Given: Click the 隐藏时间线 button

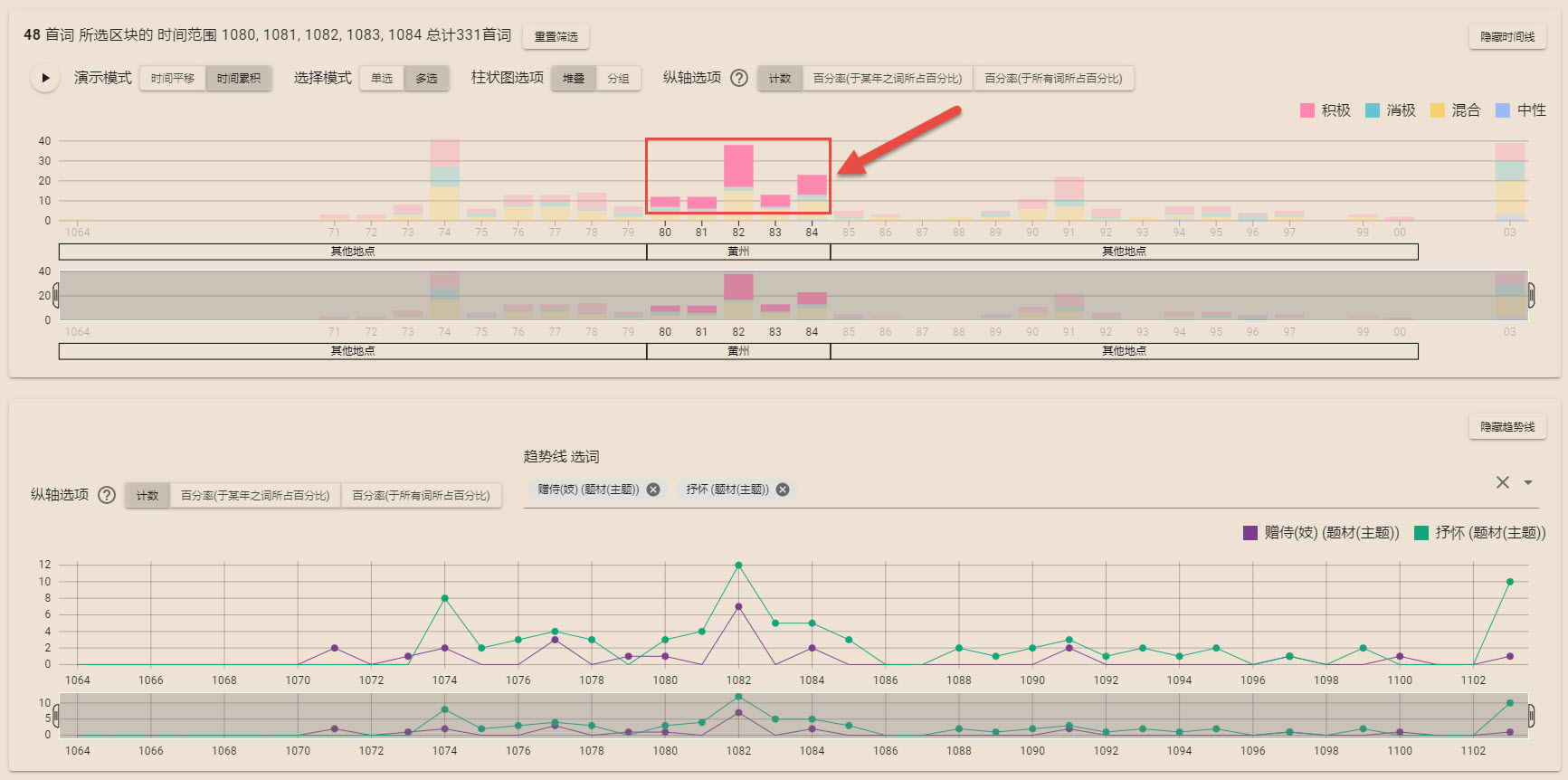Looking at the screenshot, I should [x=1506, y=36].
